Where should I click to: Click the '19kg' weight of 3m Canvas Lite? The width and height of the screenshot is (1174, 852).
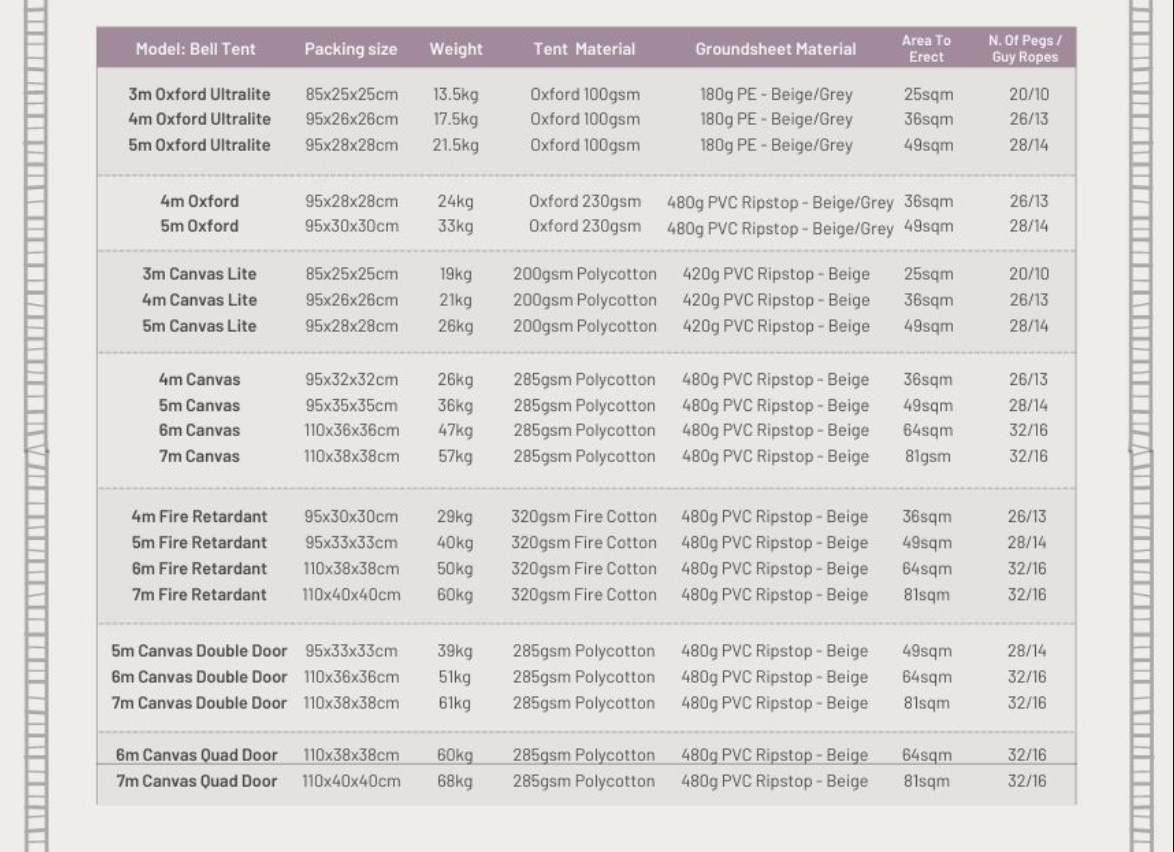455,275
